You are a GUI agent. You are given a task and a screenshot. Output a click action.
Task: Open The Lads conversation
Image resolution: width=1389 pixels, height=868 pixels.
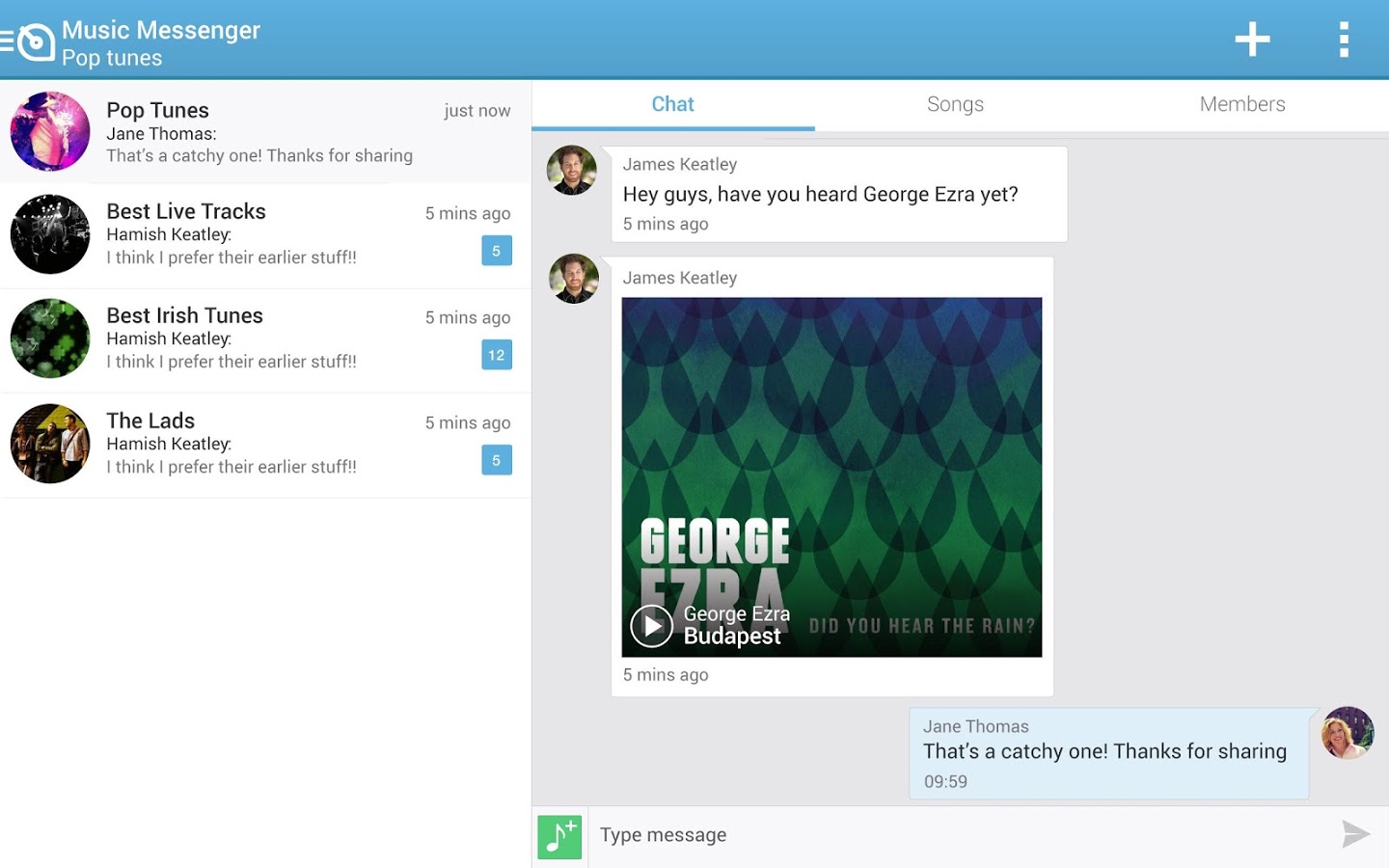[x=265, y=445]
